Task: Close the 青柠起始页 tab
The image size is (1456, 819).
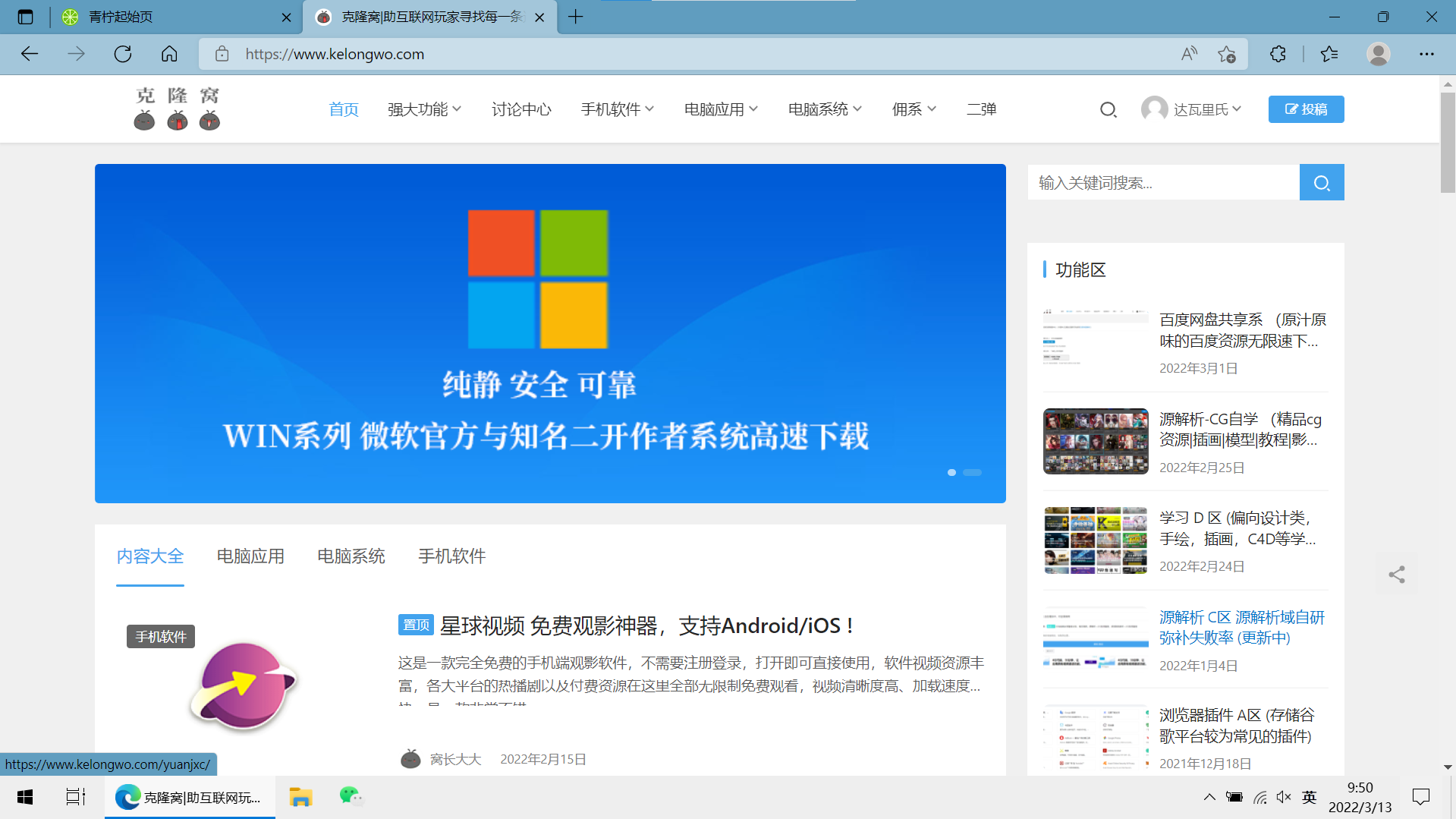Action: (286, 17)
